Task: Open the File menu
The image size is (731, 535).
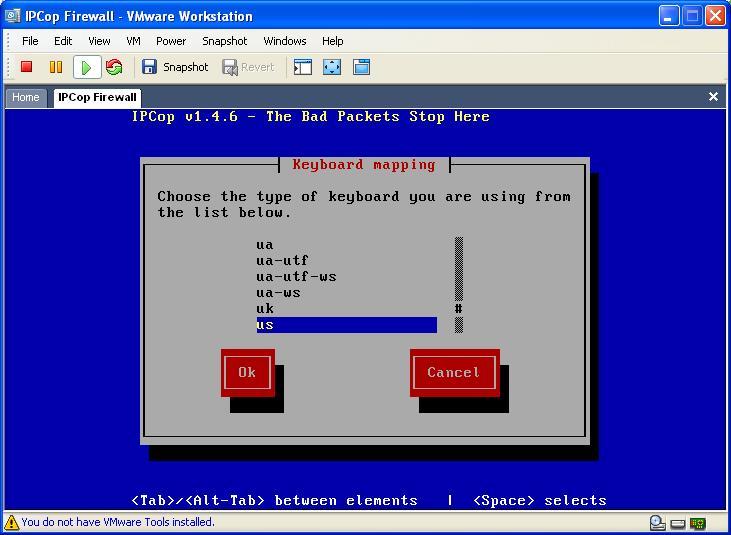Action: (30, 41)
